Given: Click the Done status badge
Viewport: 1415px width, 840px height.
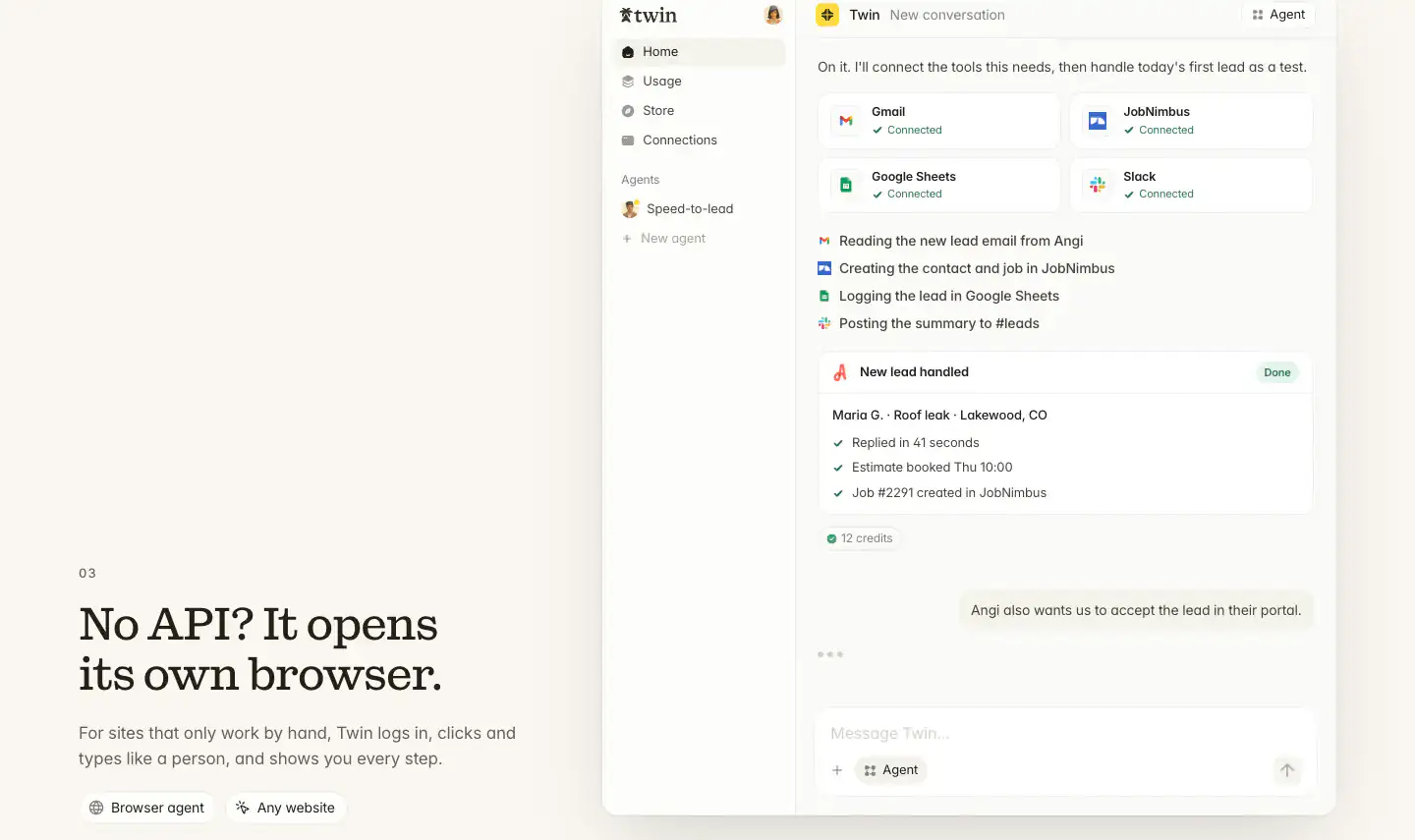Looking at the screenshot, I should pyautogui.click(x=1277, y=372).
